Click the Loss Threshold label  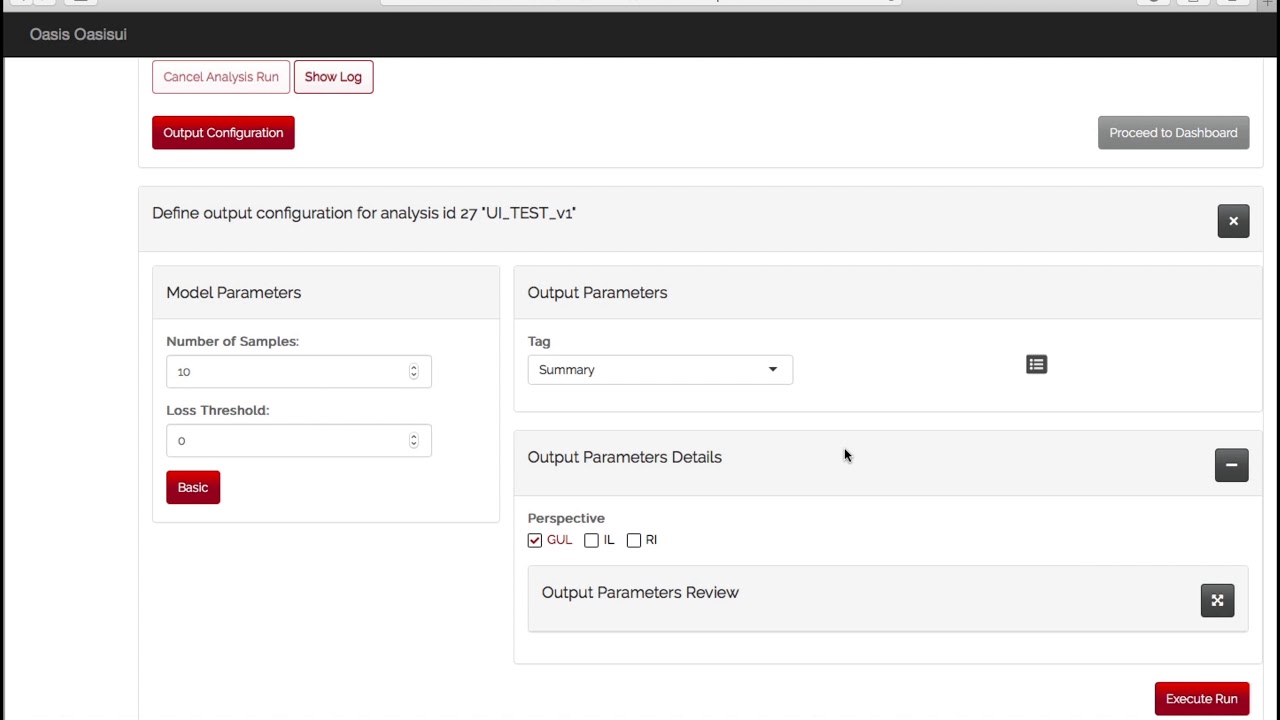click(217, 410)
